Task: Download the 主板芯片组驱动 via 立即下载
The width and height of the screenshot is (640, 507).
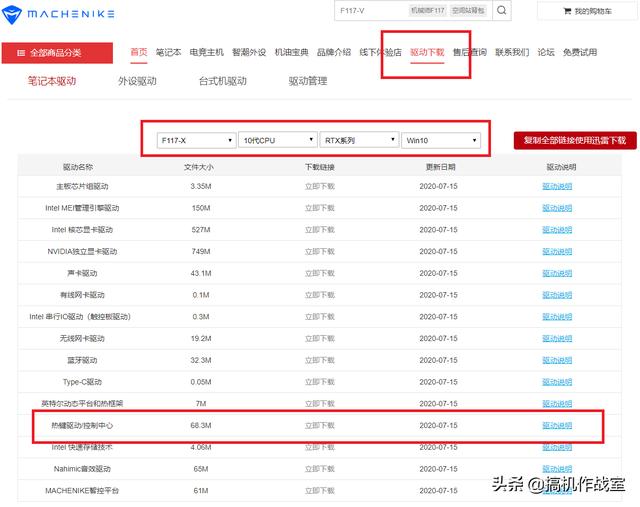Action: (x=320, y=187)
